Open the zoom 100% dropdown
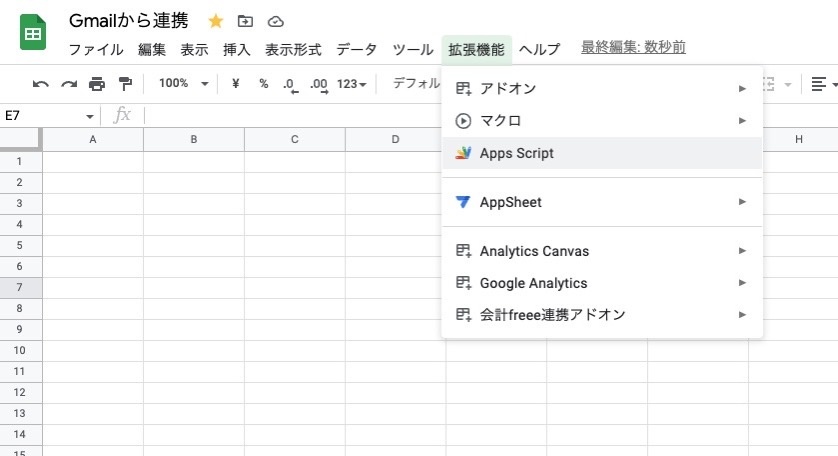This screenshot has width=838, height=456. click(183, 83)
